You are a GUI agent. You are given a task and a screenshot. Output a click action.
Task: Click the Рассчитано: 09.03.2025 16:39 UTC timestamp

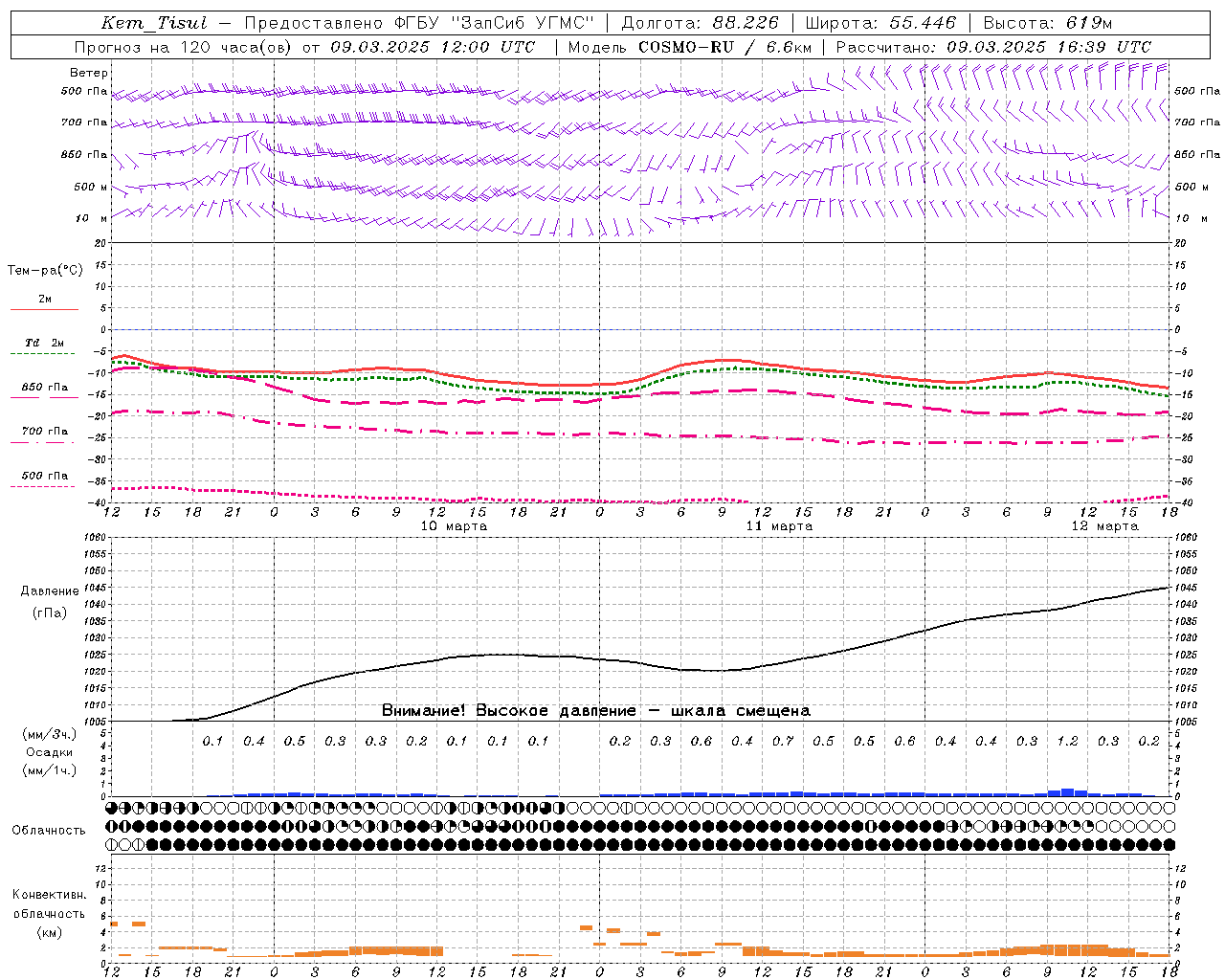[x=993, y=47]
